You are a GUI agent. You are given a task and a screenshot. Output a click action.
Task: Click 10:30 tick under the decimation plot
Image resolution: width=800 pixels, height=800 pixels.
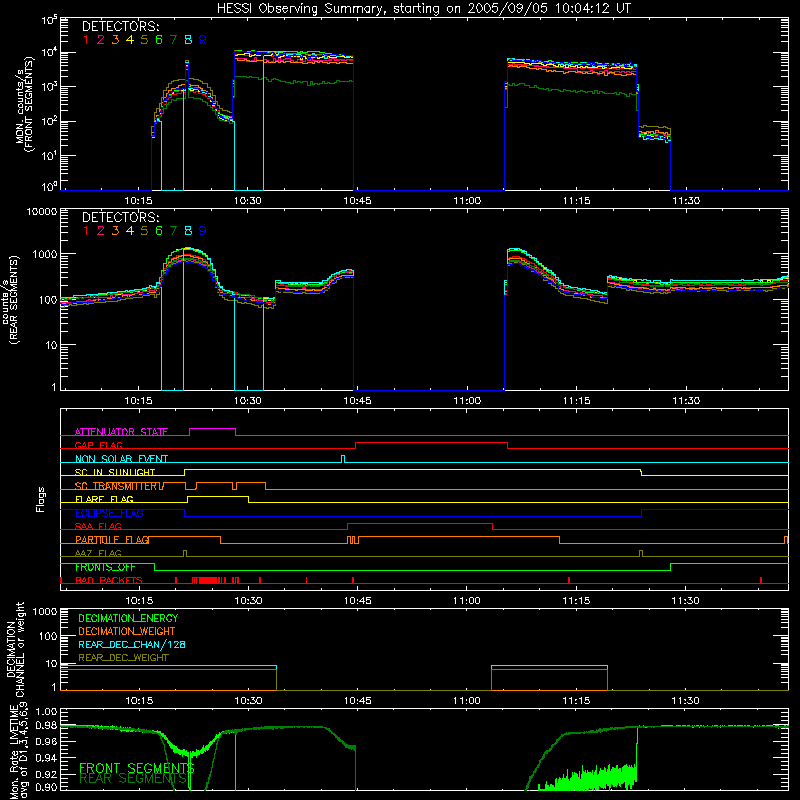click(x=248, y=701)
